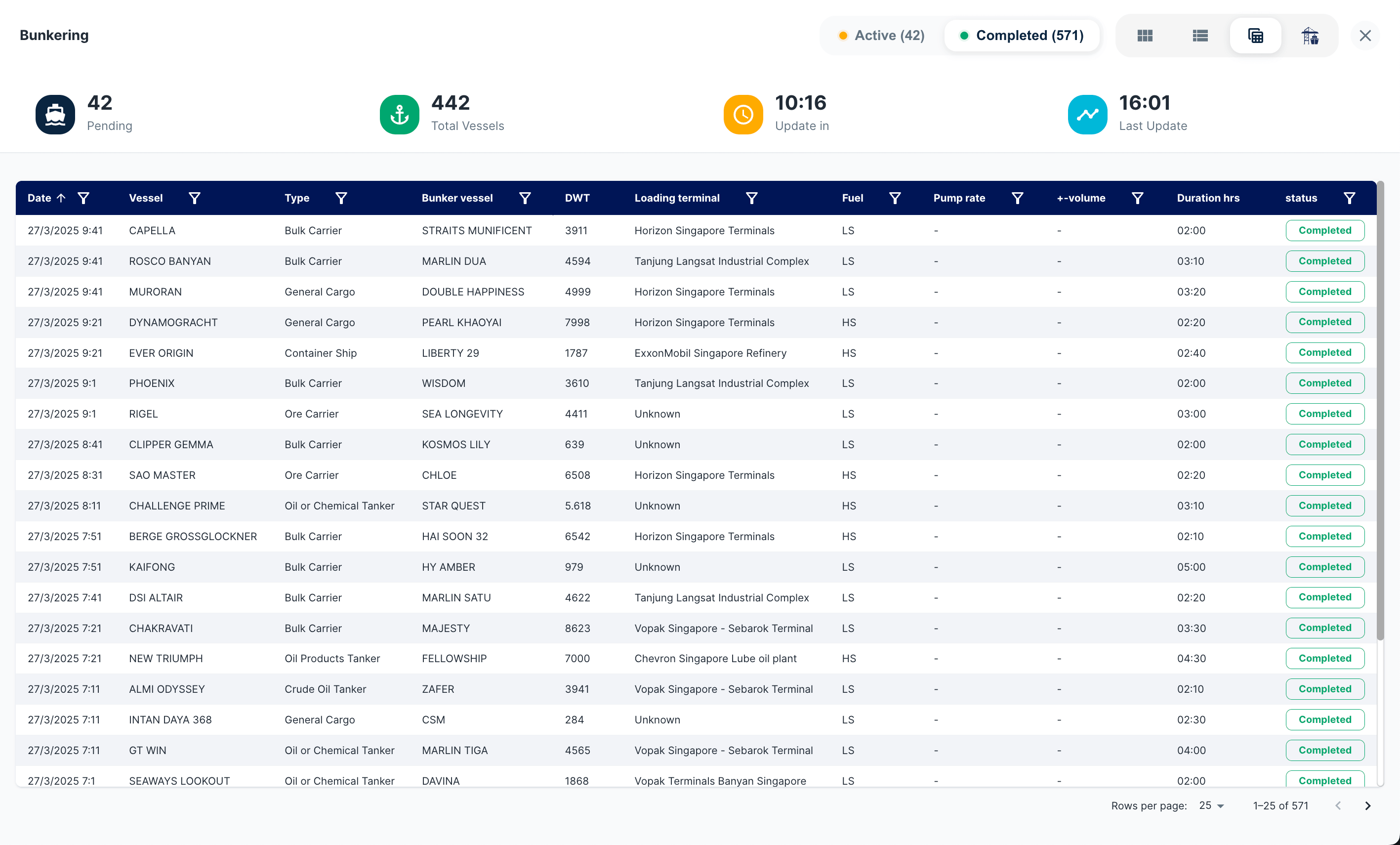1400x845 pixels.
Task: Expand Rows per page dropdown
Action: click(1212, 806)
